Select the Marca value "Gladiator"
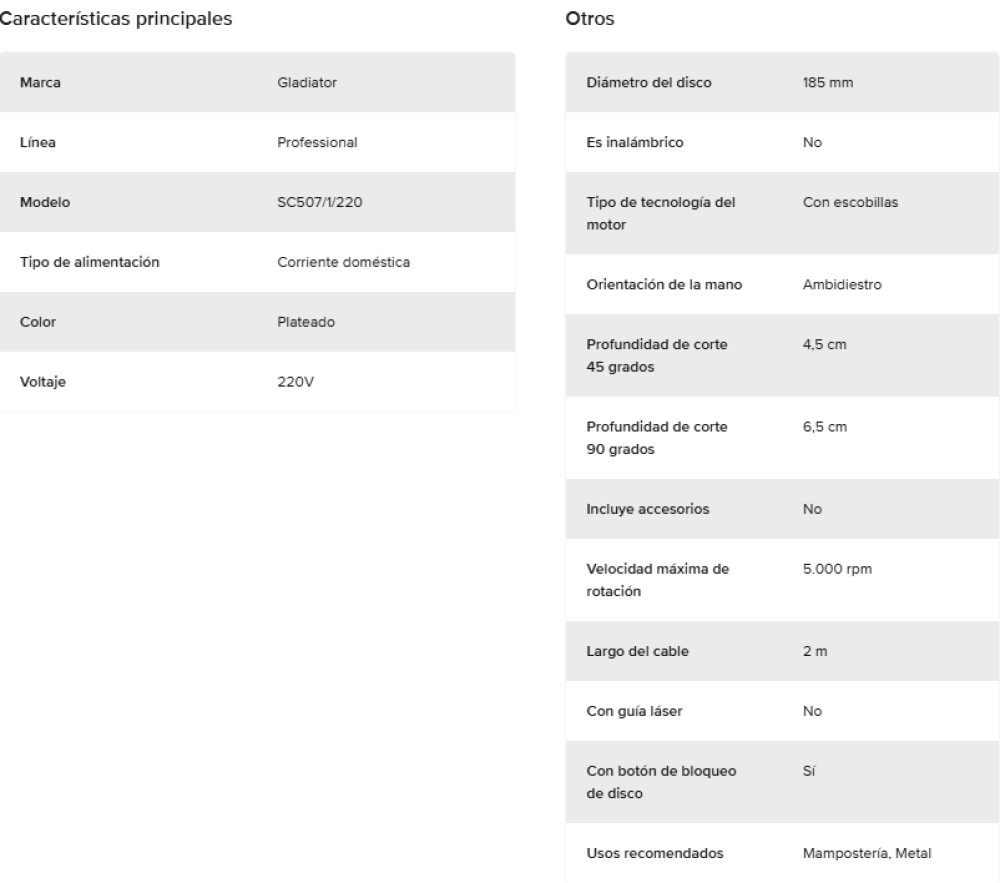1000x883 pixels. pos(307,82)
